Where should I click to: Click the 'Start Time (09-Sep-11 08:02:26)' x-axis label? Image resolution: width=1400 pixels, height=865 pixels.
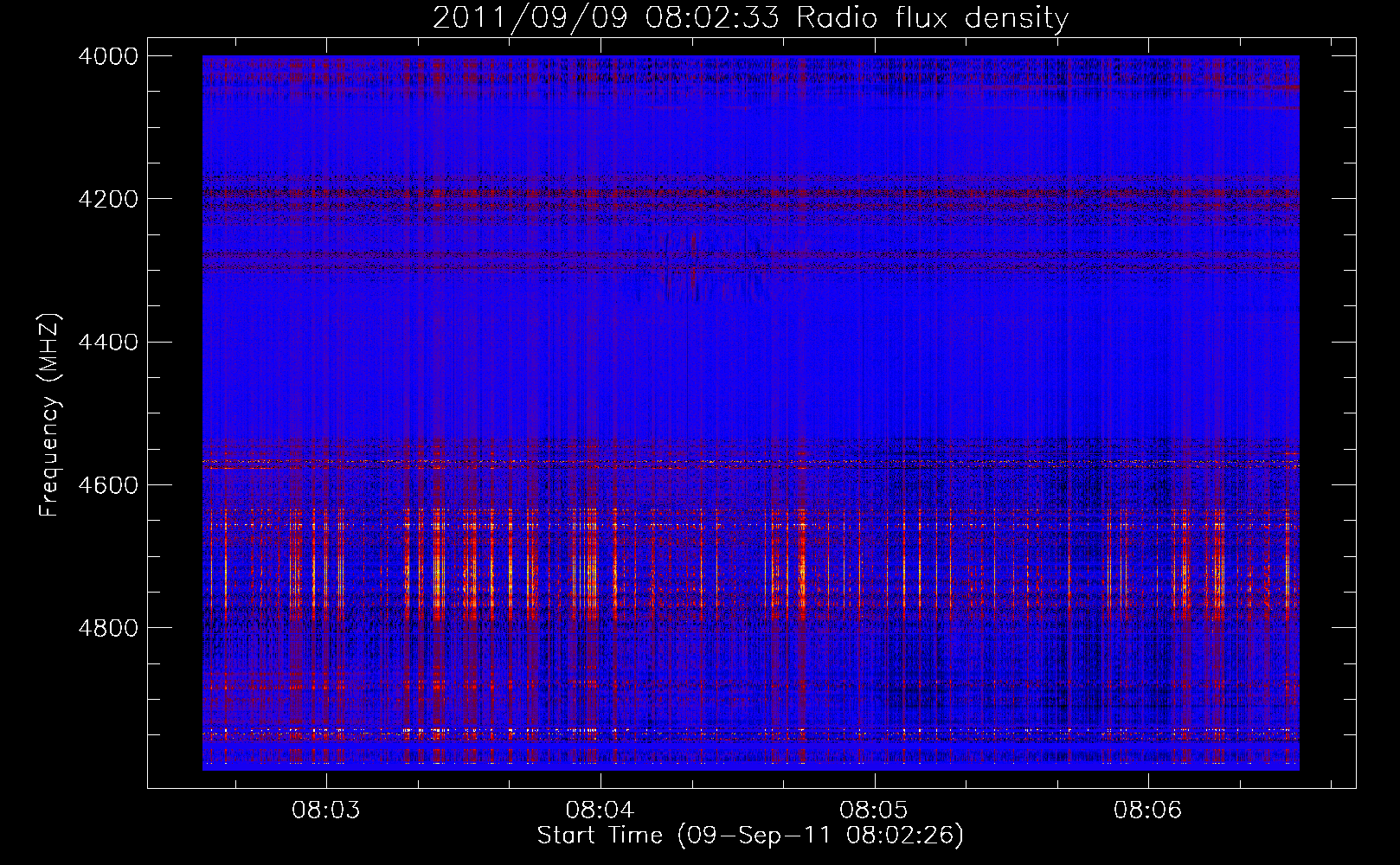750,836
